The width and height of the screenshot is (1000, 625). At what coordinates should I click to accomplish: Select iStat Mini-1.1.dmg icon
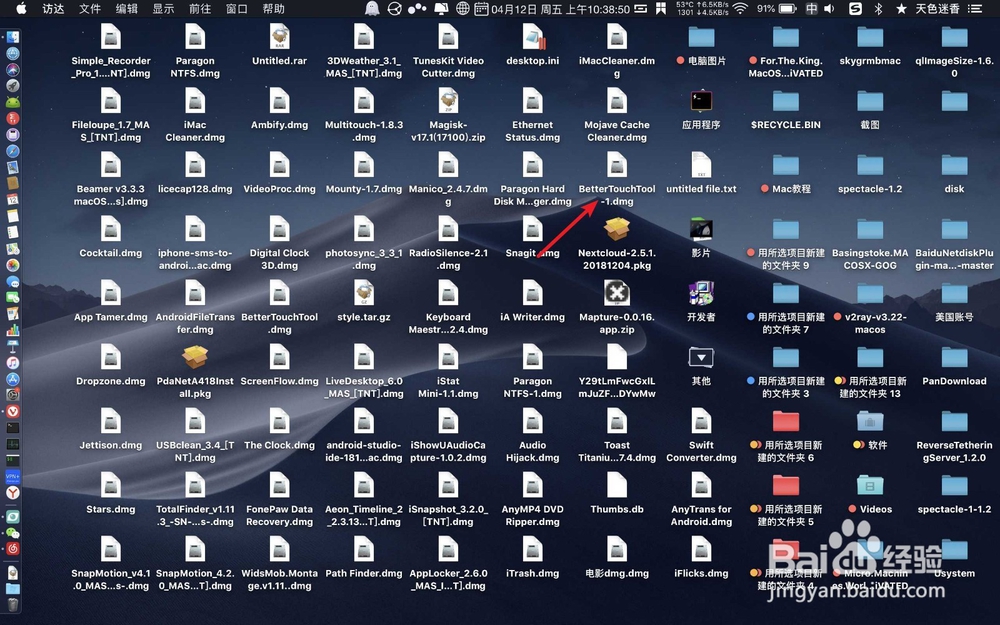448,357
